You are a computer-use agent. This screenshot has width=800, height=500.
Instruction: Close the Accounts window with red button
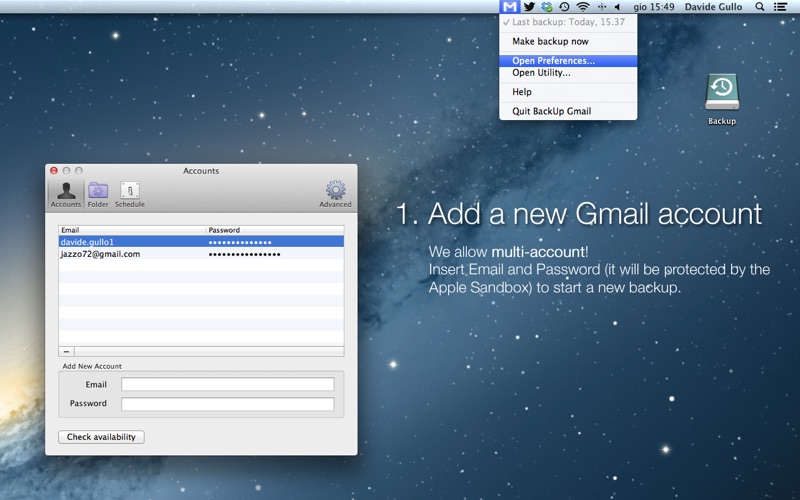[54, 171]
